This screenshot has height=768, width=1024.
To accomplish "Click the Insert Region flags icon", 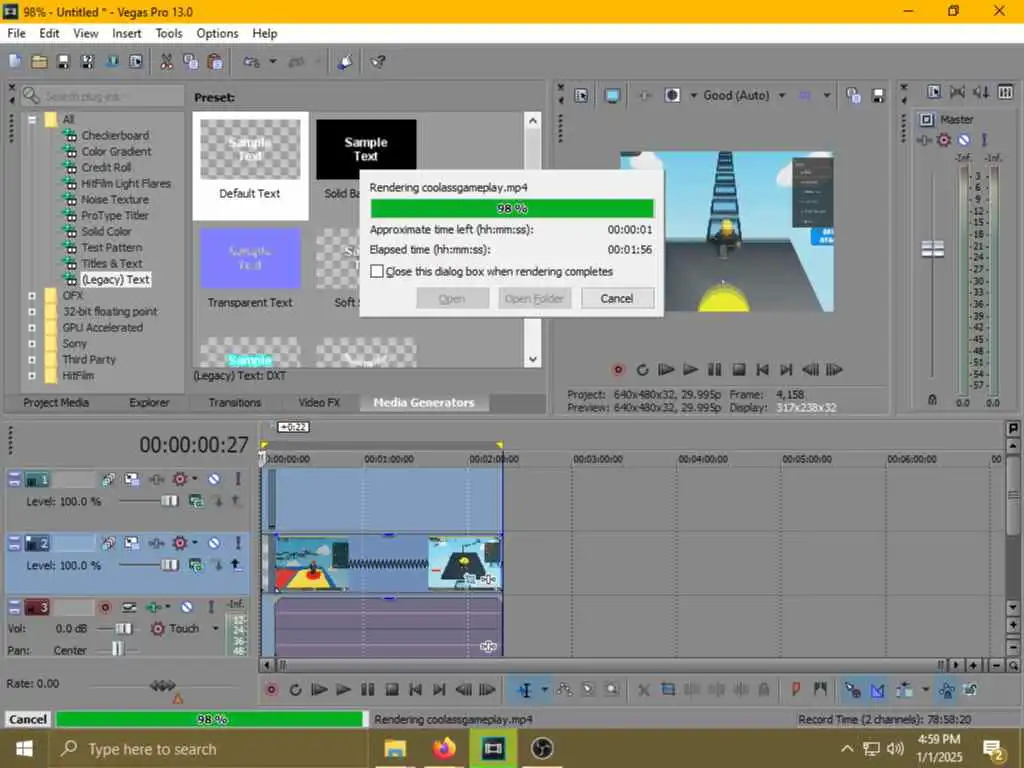I will (820, 690).
